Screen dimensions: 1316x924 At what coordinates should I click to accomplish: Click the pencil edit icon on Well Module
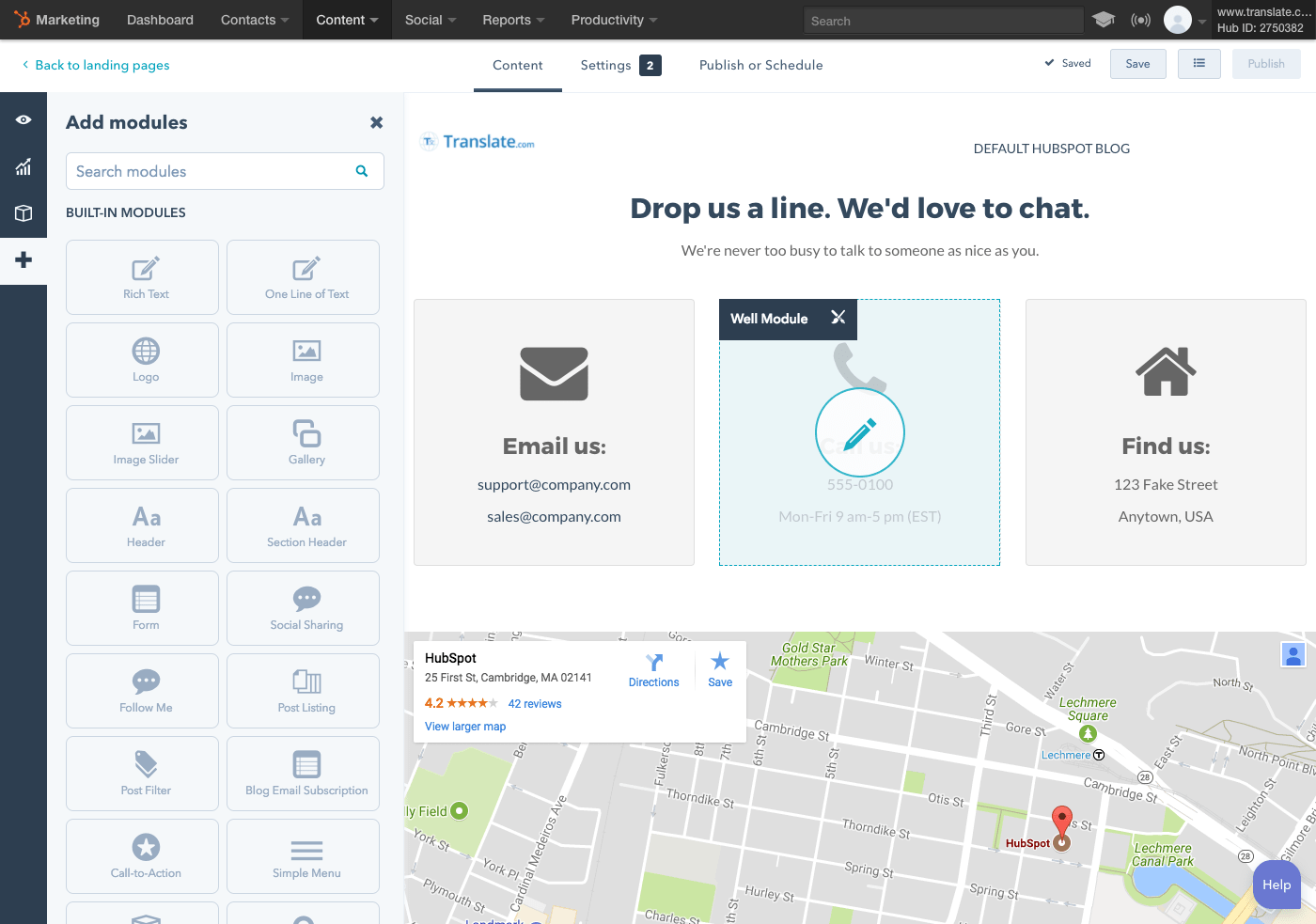859,433
